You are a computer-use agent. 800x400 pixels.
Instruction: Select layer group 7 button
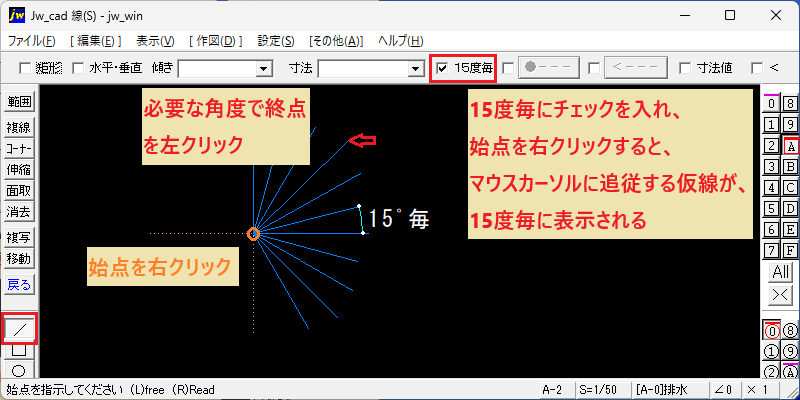[772, 251]
